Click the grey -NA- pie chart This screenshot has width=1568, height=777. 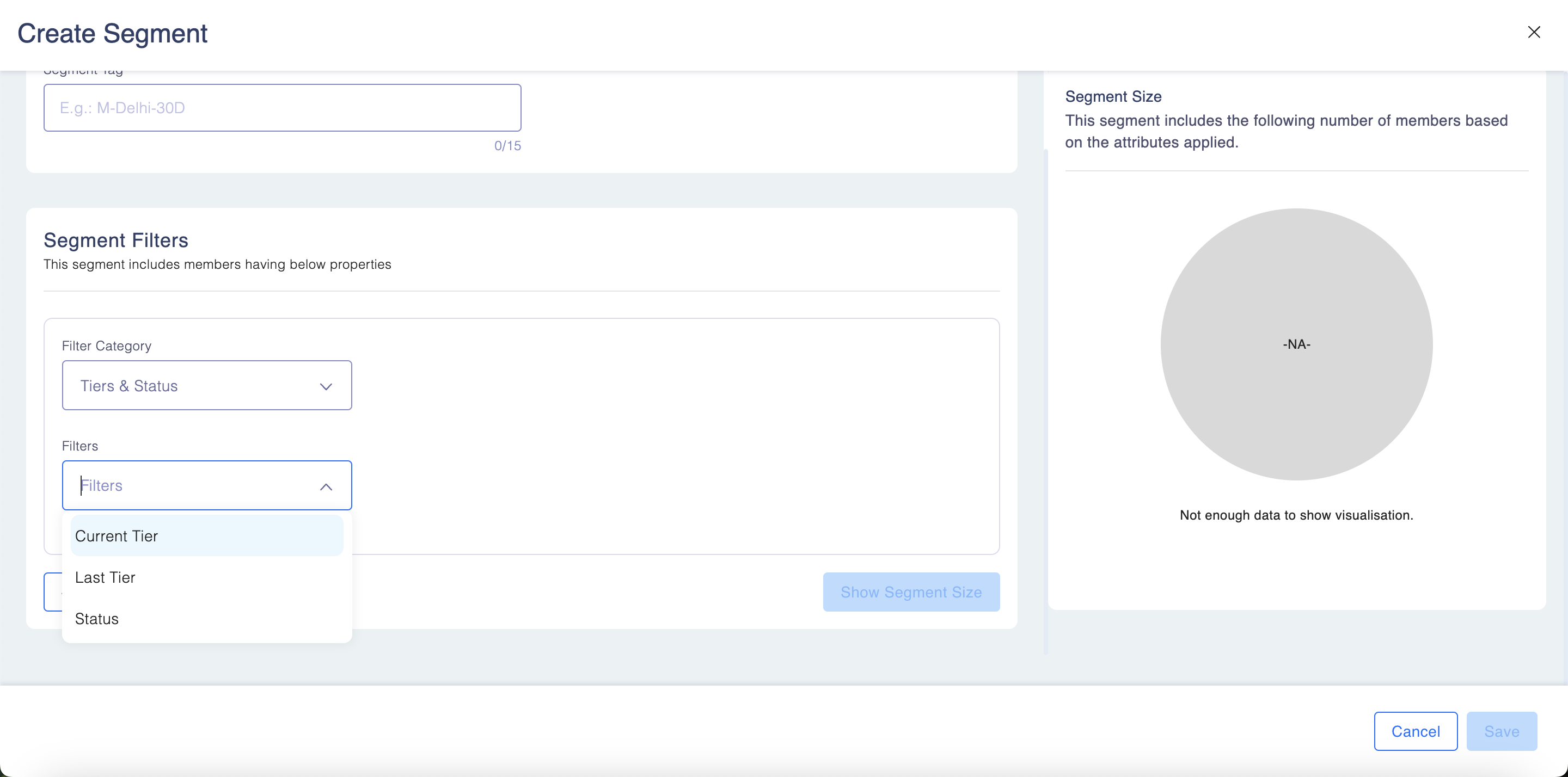pos(1296,344)
